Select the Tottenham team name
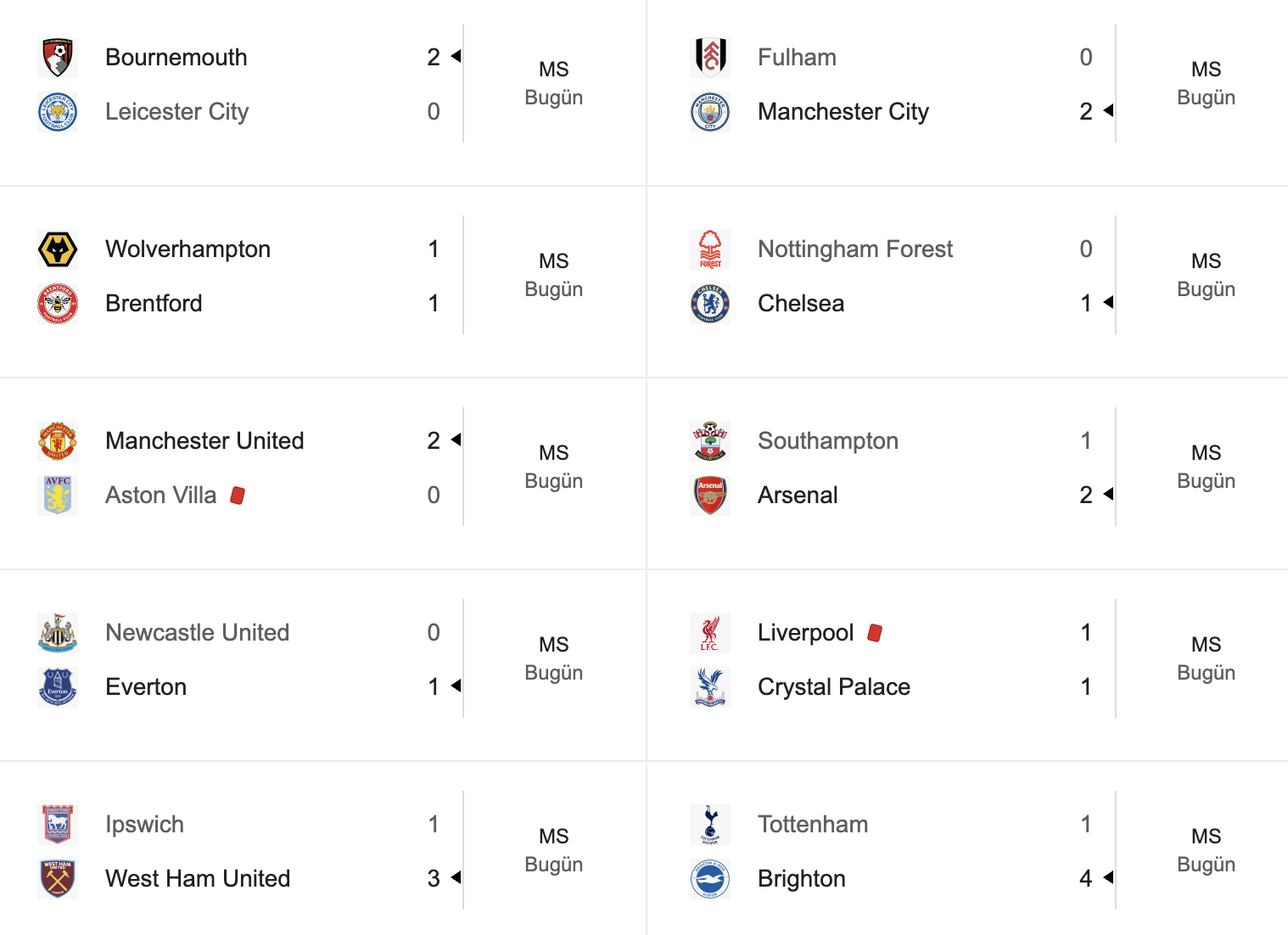1288x935 pixels. [813, 825]
